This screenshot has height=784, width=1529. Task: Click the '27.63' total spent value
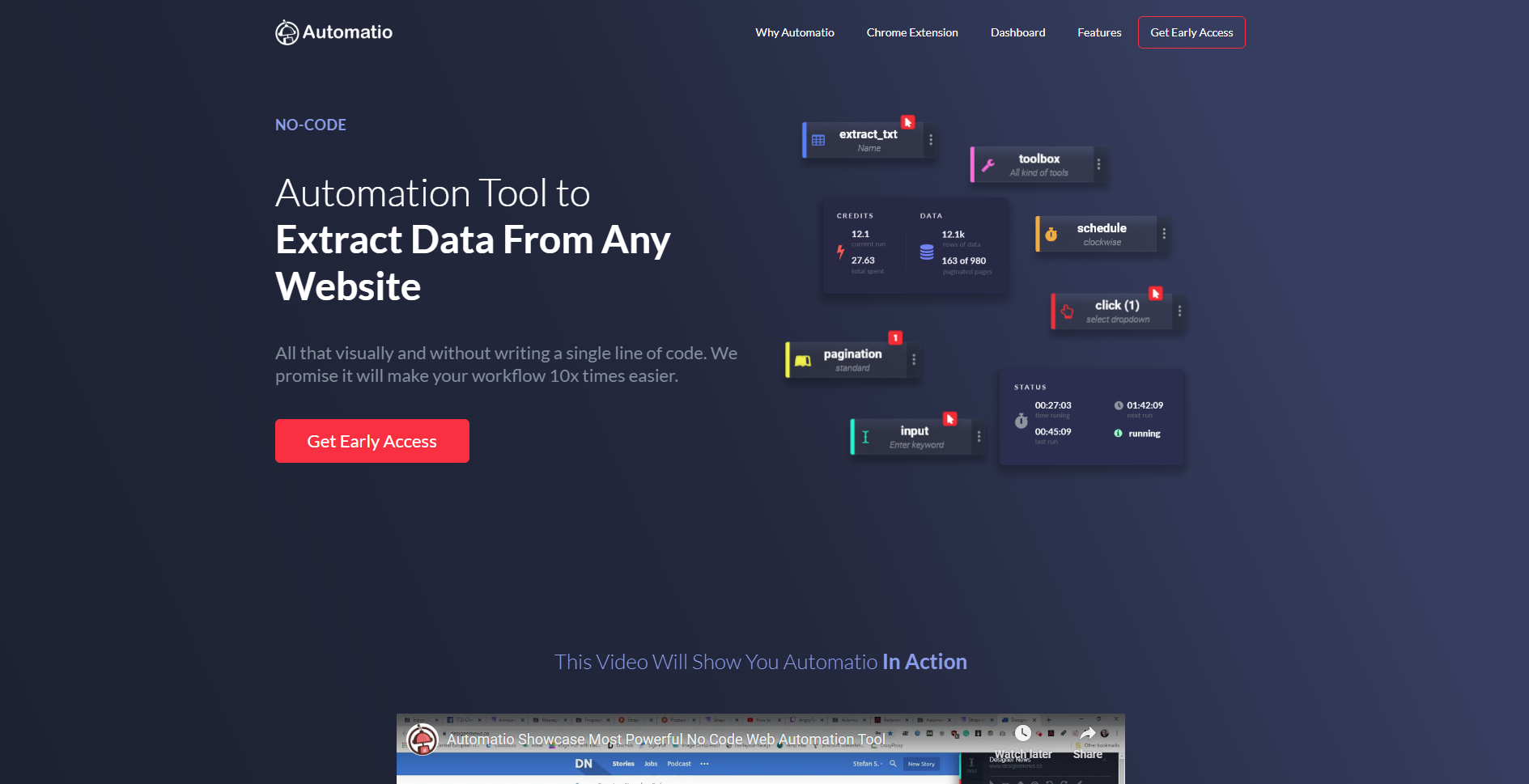[863, 261]
